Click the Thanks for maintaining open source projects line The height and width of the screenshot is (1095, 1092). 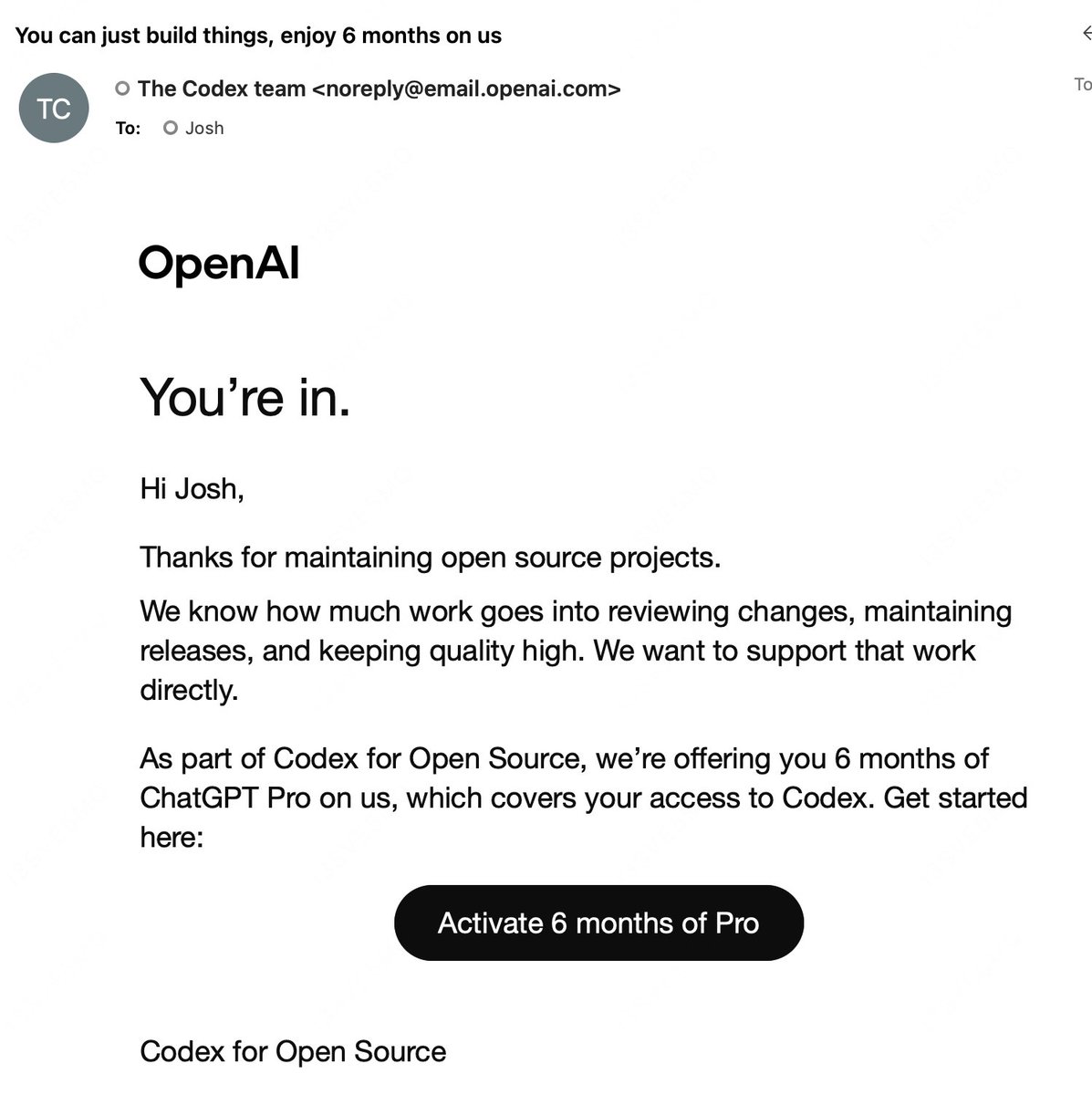(431, 558)
